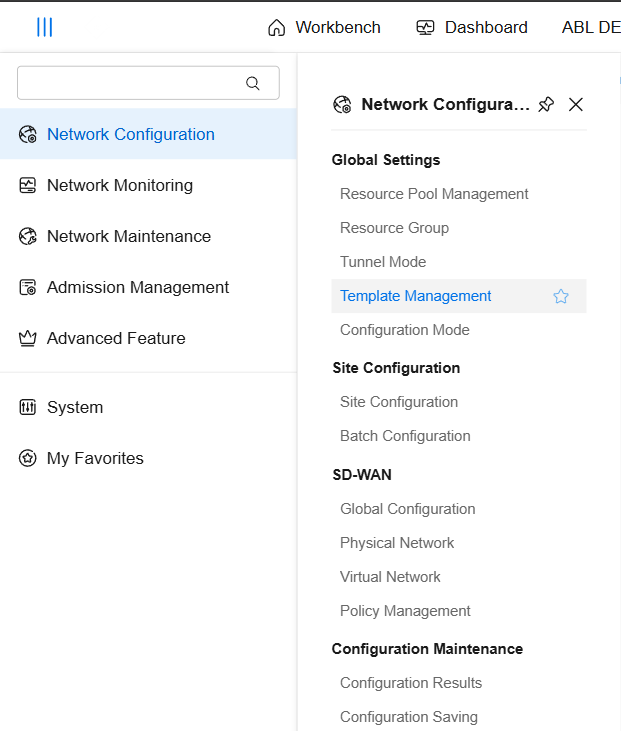Viewport: 621px width, 731px height.
Task: Click the Network Monitoring sidebar icon
Action: click(x=28, y=185)
